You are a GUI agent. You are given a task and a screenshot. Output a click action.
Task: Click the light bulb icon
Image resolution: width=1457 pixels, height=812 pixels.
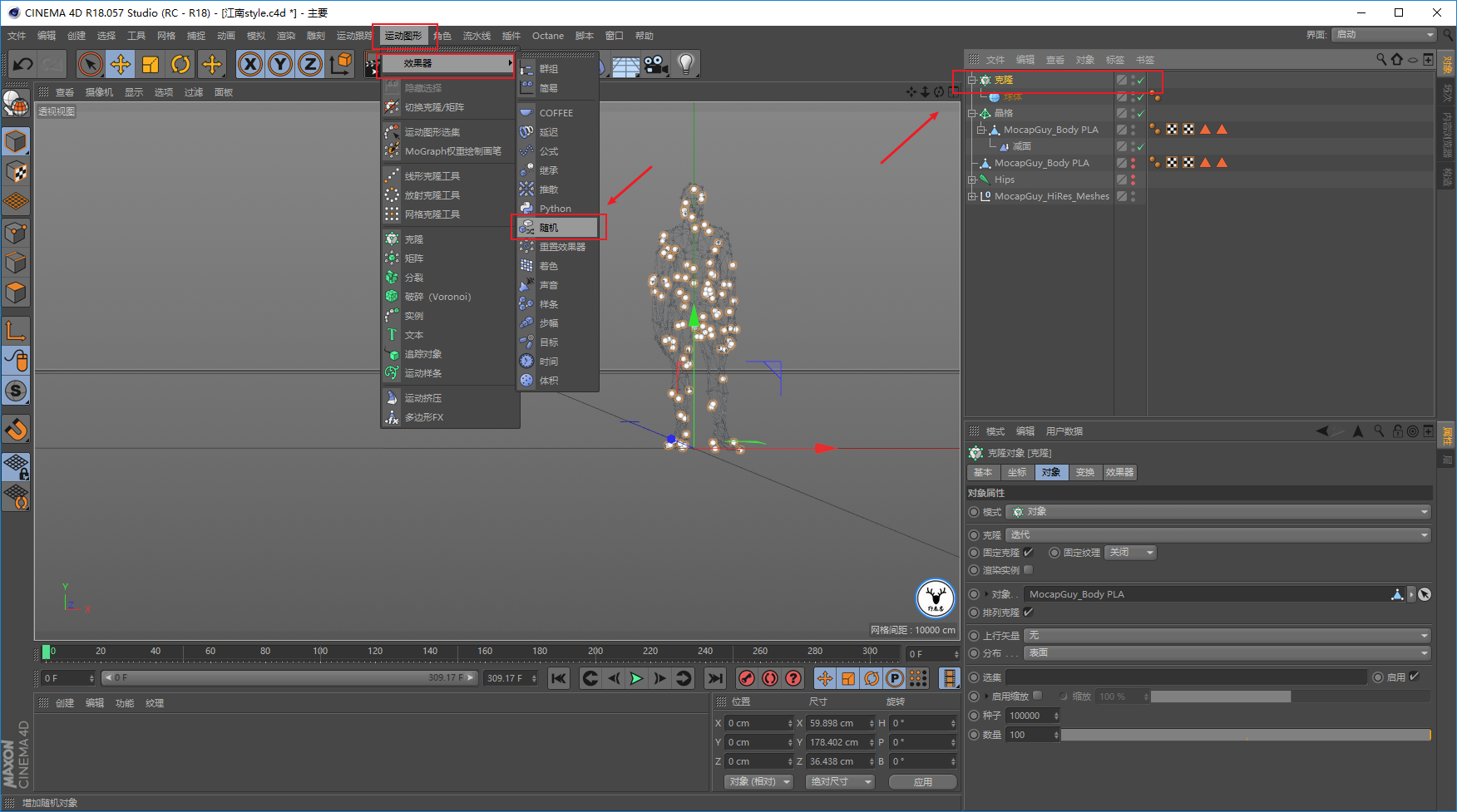[x=686, y=65]
